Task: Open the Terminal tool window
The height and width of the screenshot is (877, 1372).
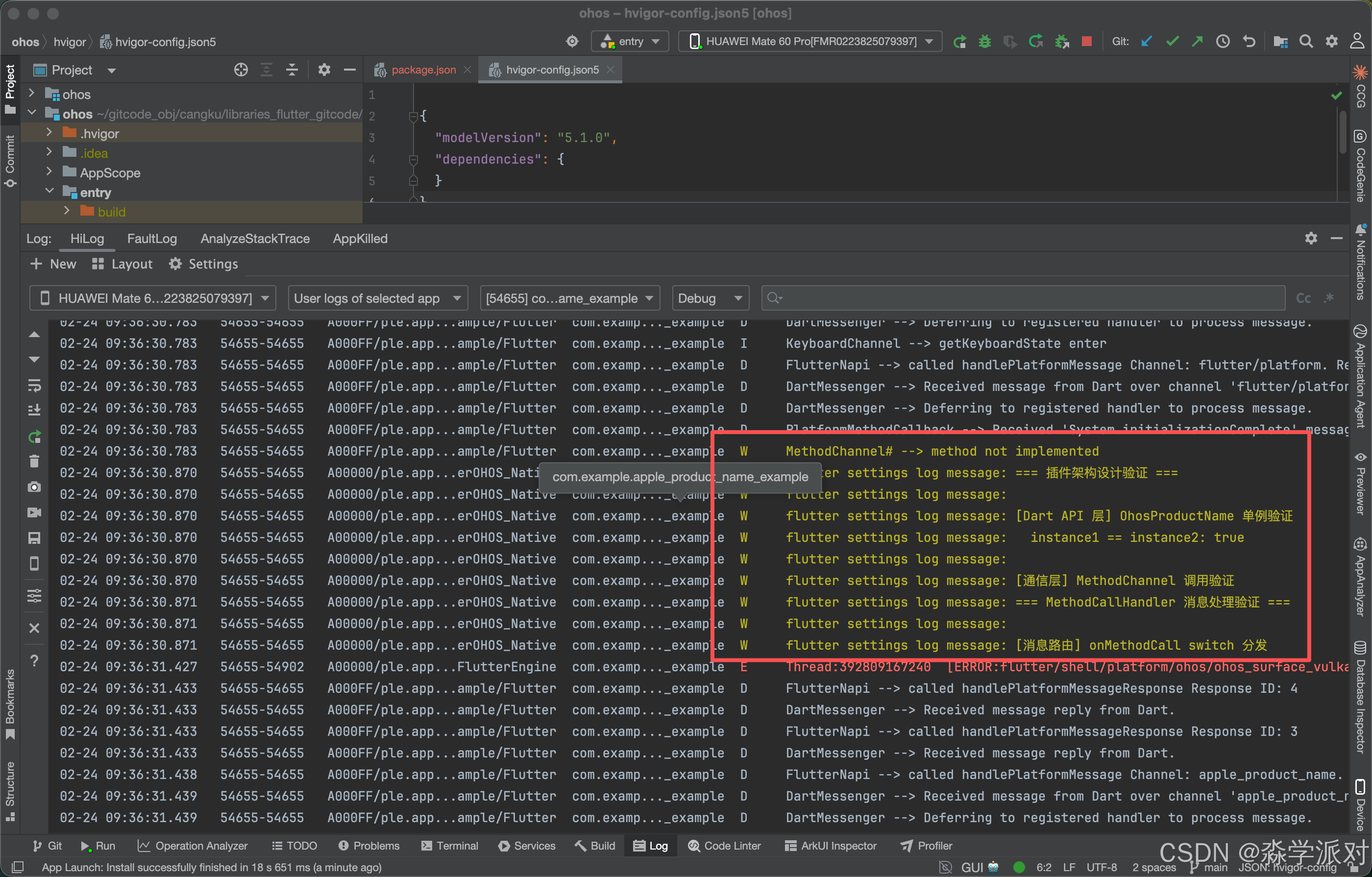Action: tap(449, 846)
